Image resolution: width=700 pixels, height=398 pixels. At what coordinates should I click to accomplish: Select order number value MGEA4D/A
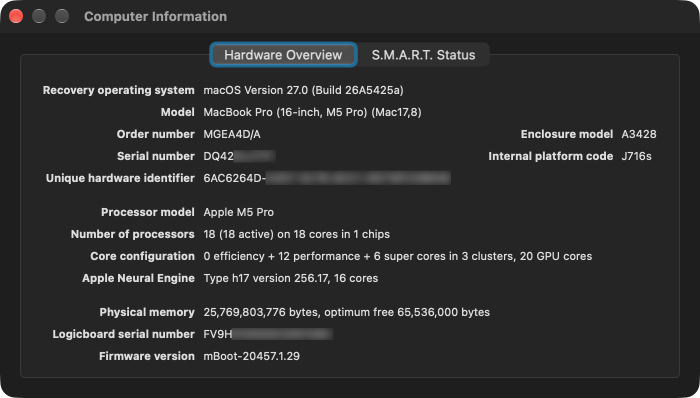click(232, 134)
